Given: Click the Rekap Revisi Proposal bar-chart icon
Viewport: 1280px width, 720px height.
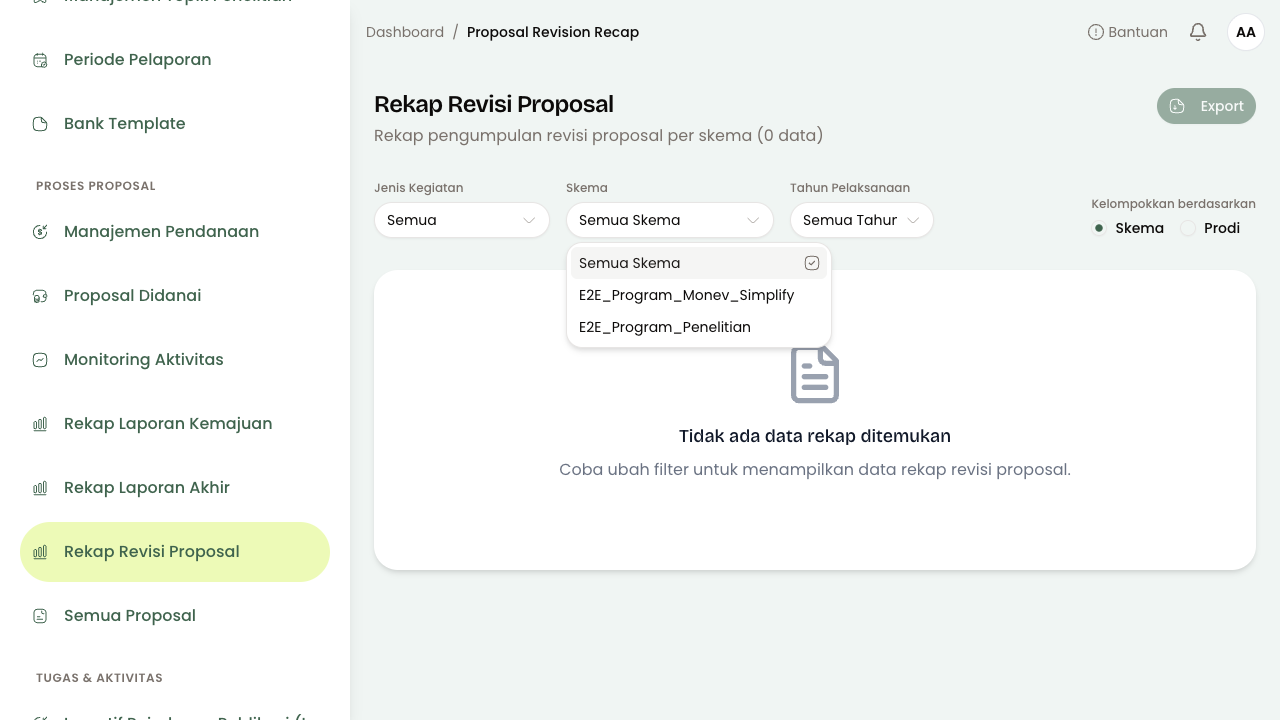Looking at the screenshot, I should click(x=40, y=552).
